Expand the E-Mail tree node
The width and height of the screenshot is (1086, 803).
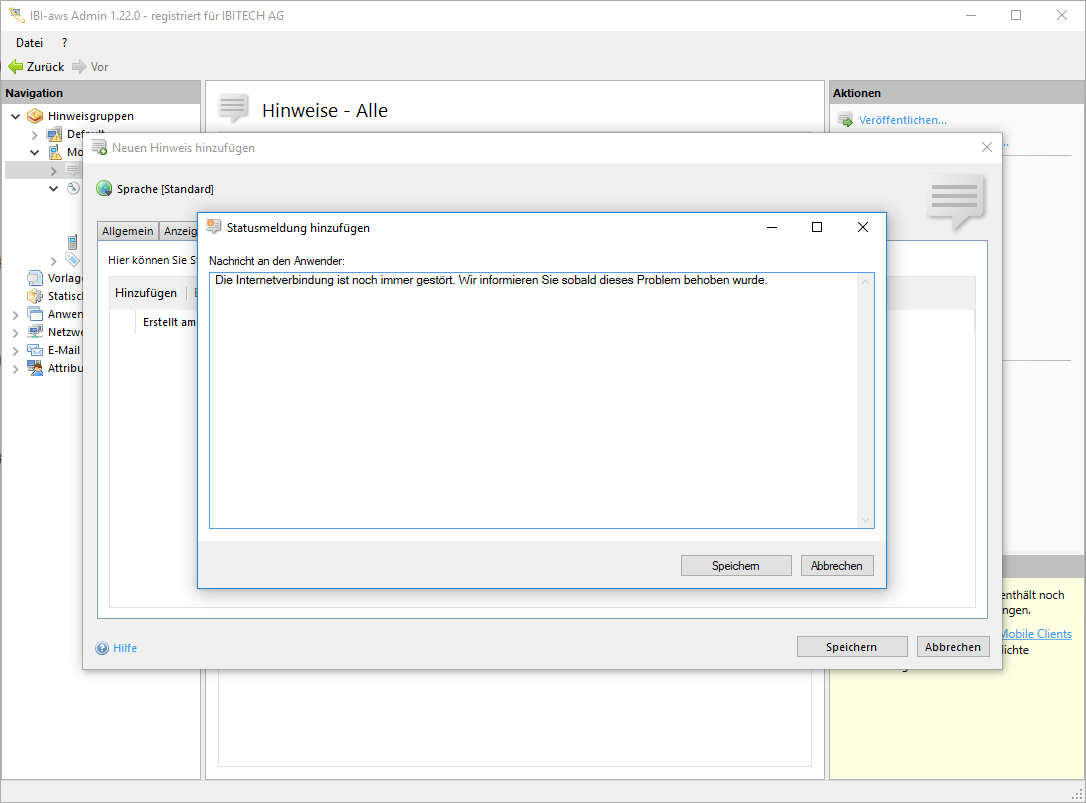pos(15,350)
